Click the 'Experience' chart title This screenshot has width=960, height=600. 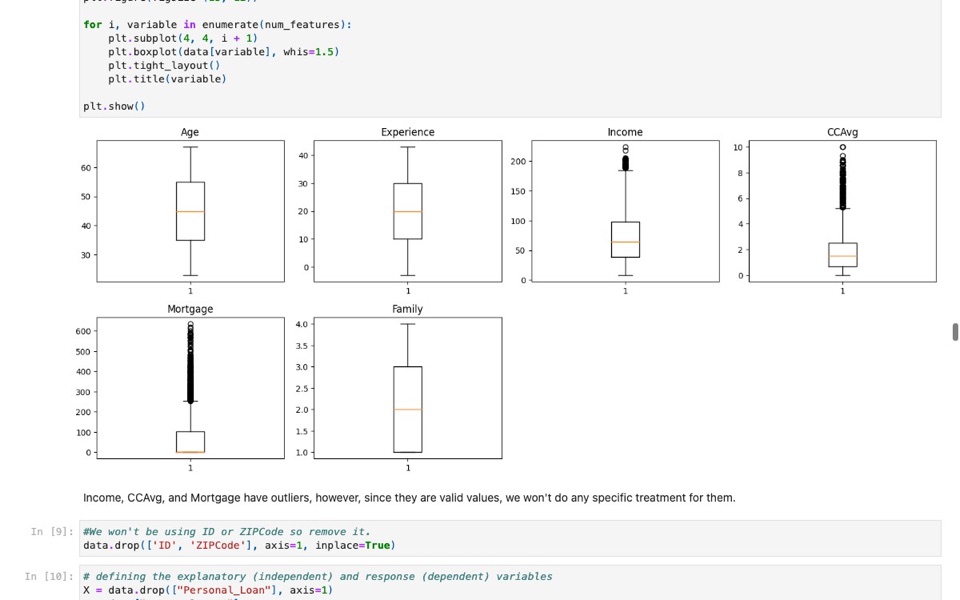(408, 132)
